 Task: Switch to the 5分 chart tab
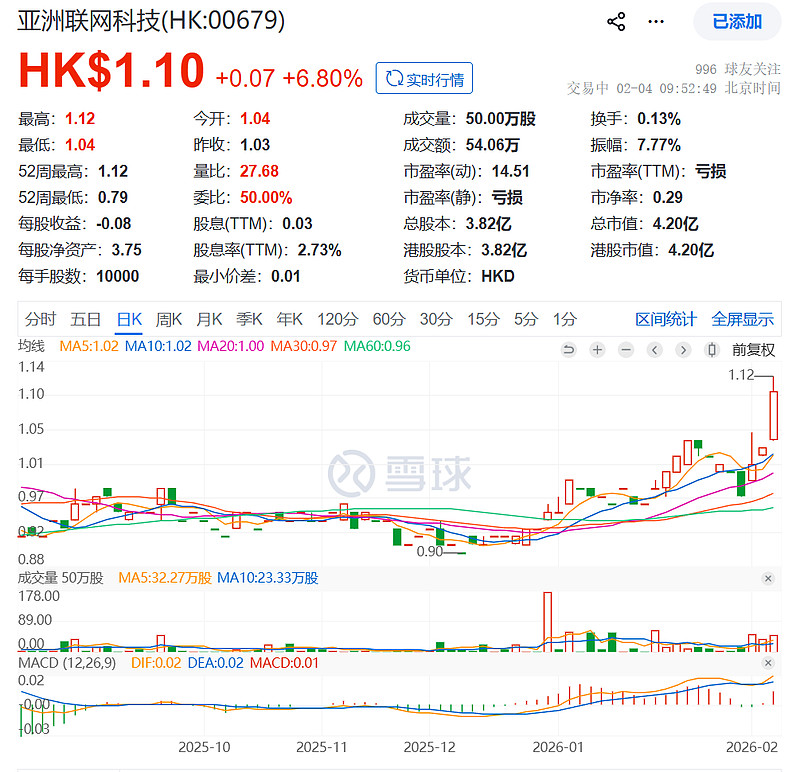526,319
